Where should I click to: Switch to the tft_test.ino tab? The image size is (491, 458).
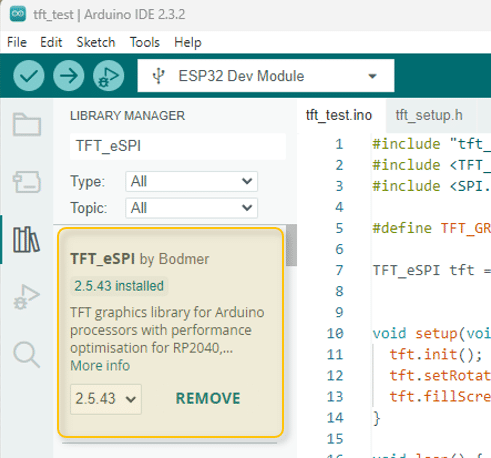[x=339, y=115]
